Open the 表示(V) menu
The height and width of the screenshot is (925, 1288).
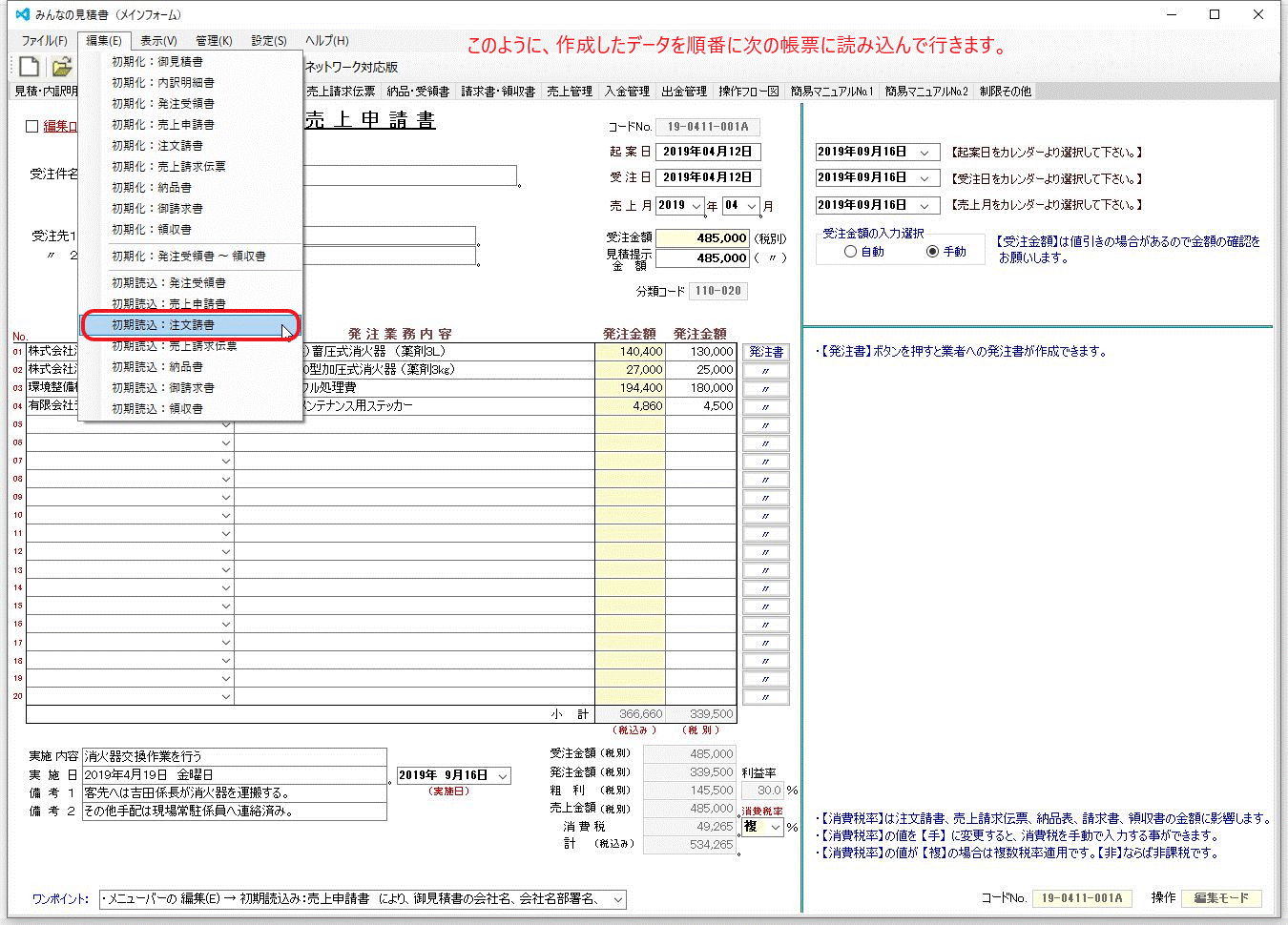[x=158, y=41]
